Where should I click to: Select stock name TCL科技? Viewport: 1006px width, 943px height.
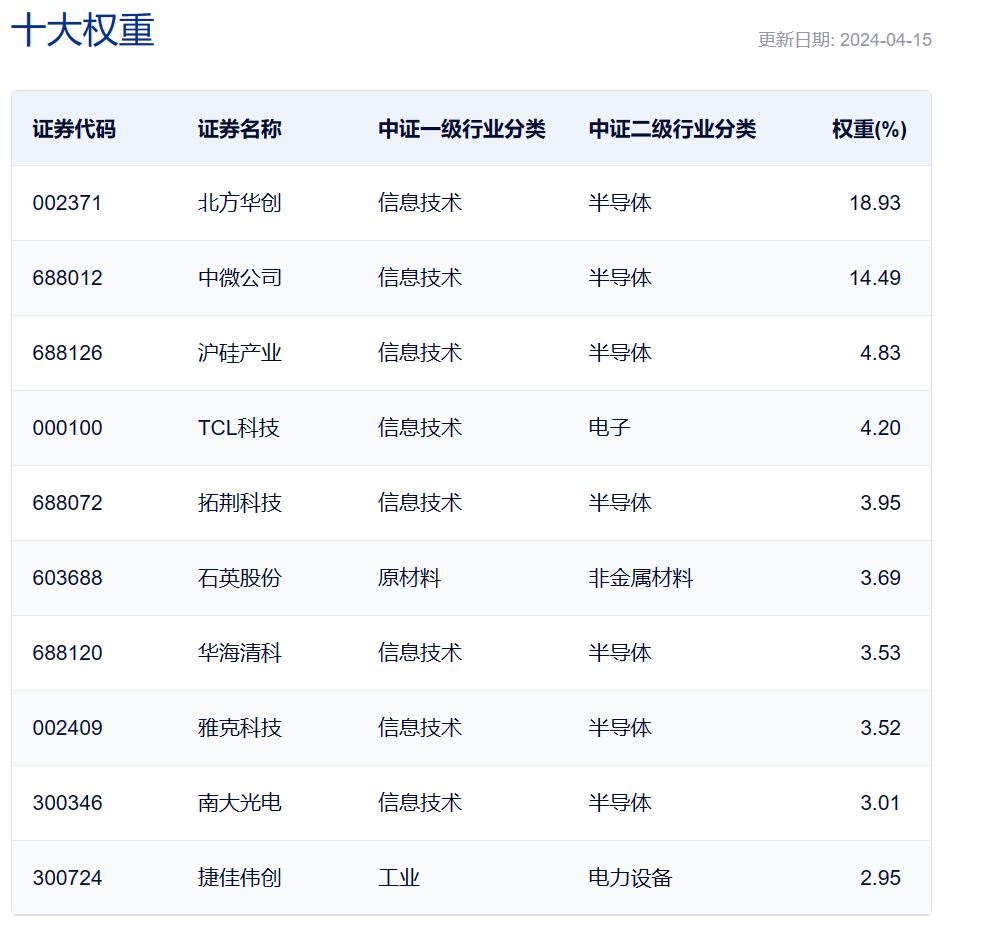(x=239, y=428)
